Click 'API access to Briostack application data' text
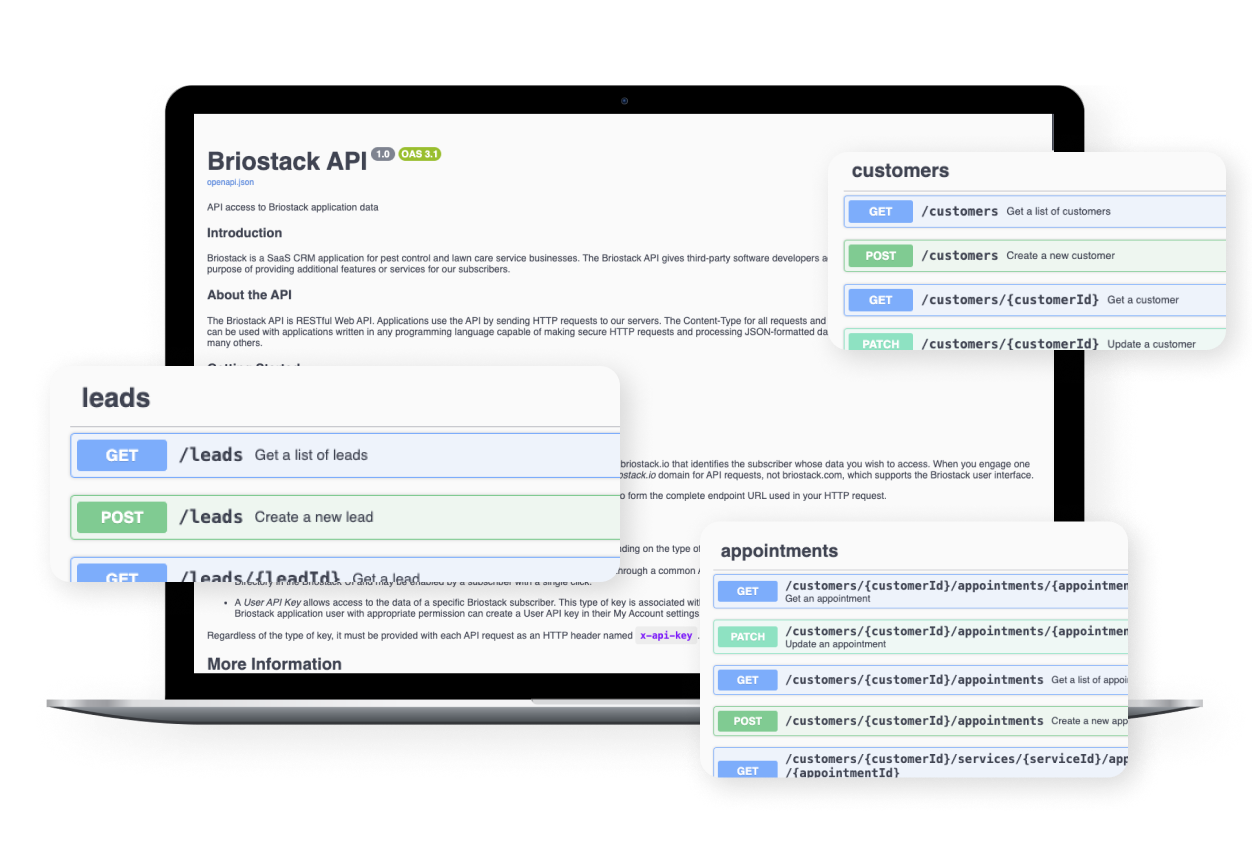Image resolution: width=1252 pixels, height=851 pixels. (293, 207)
